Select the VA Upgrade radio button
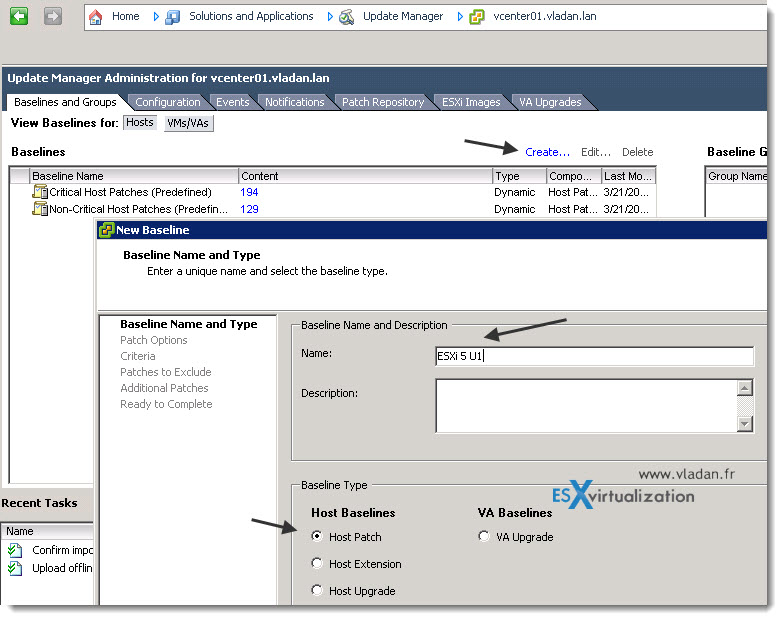Viewport: 782px width, 620px height. 484,536
